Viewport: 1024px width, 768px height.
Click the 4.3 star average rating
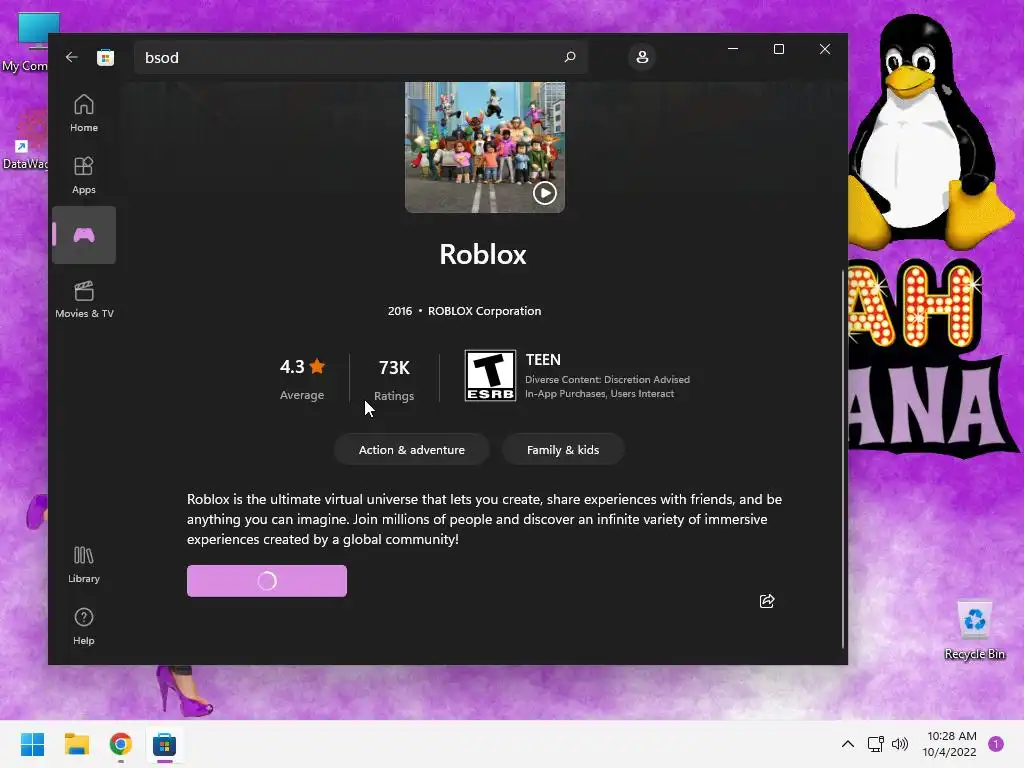pos(302,378)
